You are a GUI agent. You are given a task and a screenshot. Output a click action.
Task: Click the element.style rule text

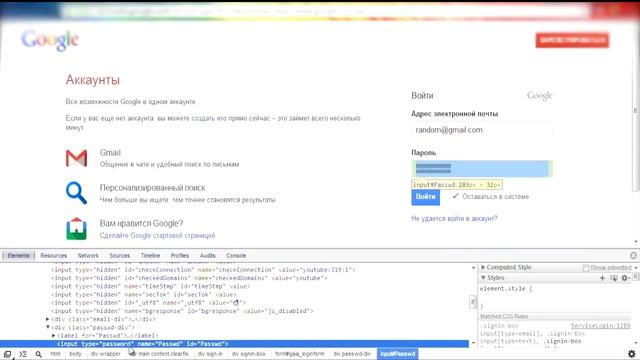click(506, 289)
